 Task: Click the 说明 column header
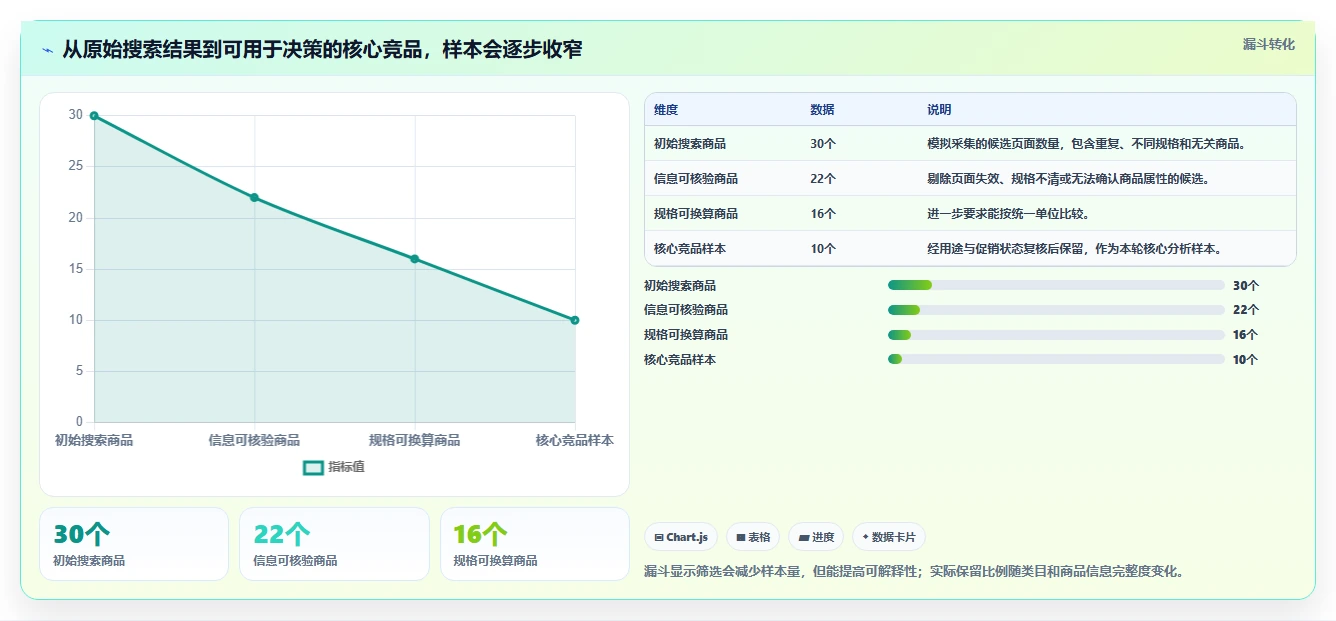pos(939,110)
